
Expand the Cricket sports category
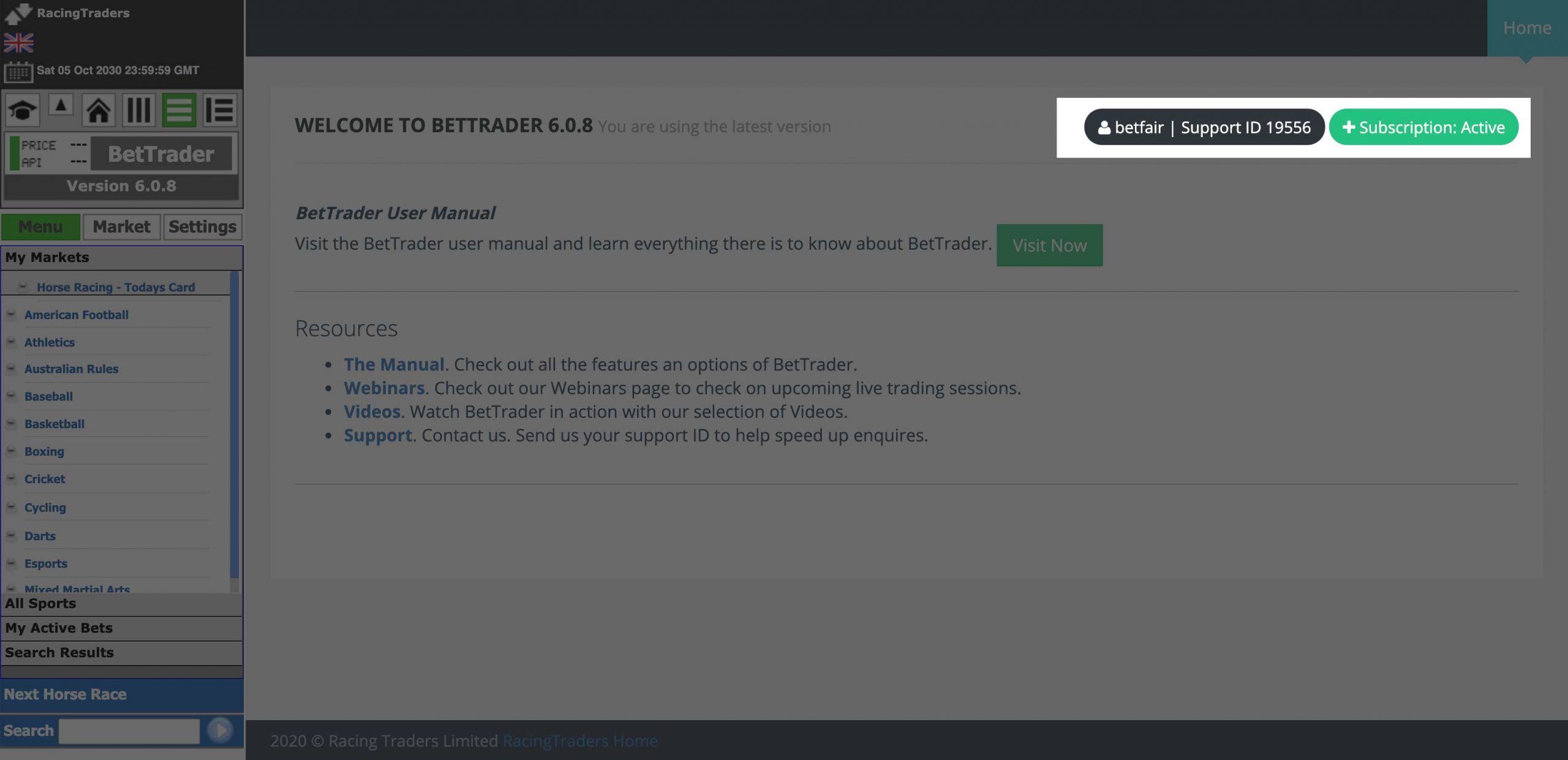(11, 479)
